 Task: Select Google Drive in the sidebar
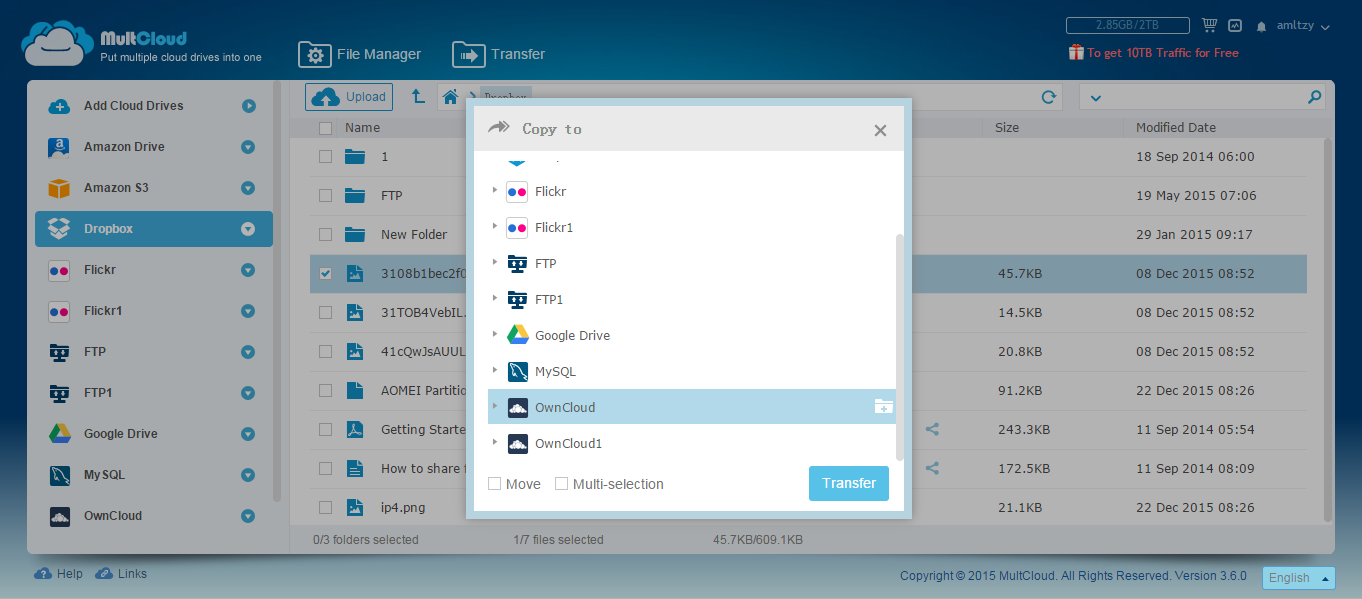pos(121,434)
